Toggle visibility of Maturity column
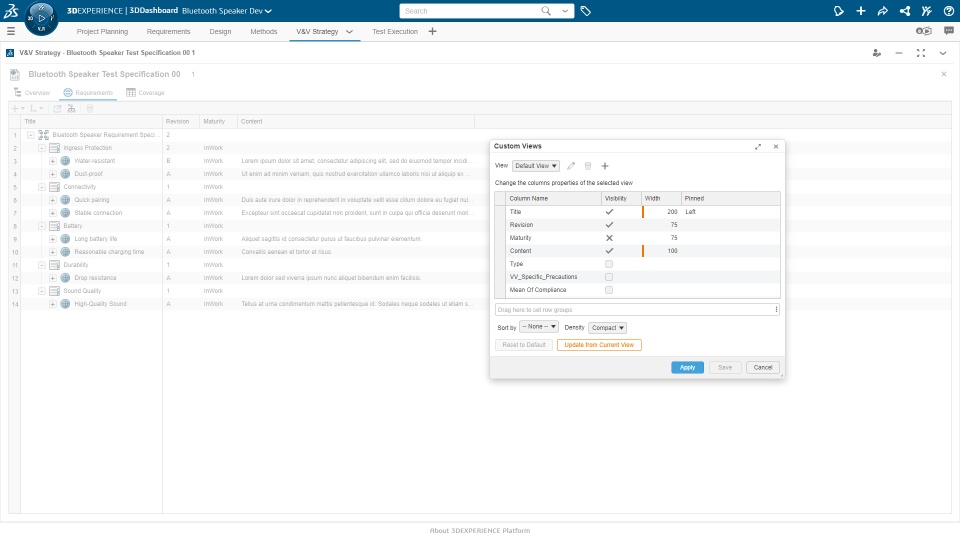The image size is (960, 540). (x=609, y=238)
